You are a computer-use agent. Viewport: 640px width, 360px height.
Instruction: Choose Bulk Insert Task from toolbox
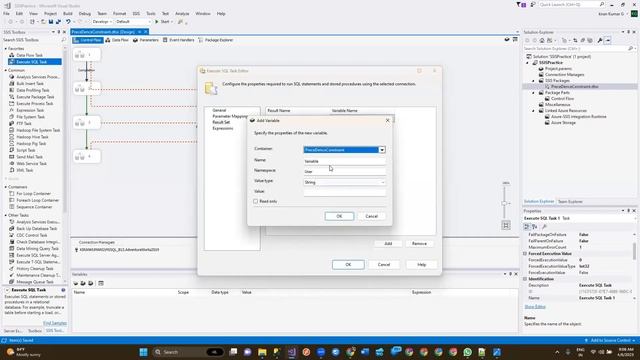[x=30, y=83]
